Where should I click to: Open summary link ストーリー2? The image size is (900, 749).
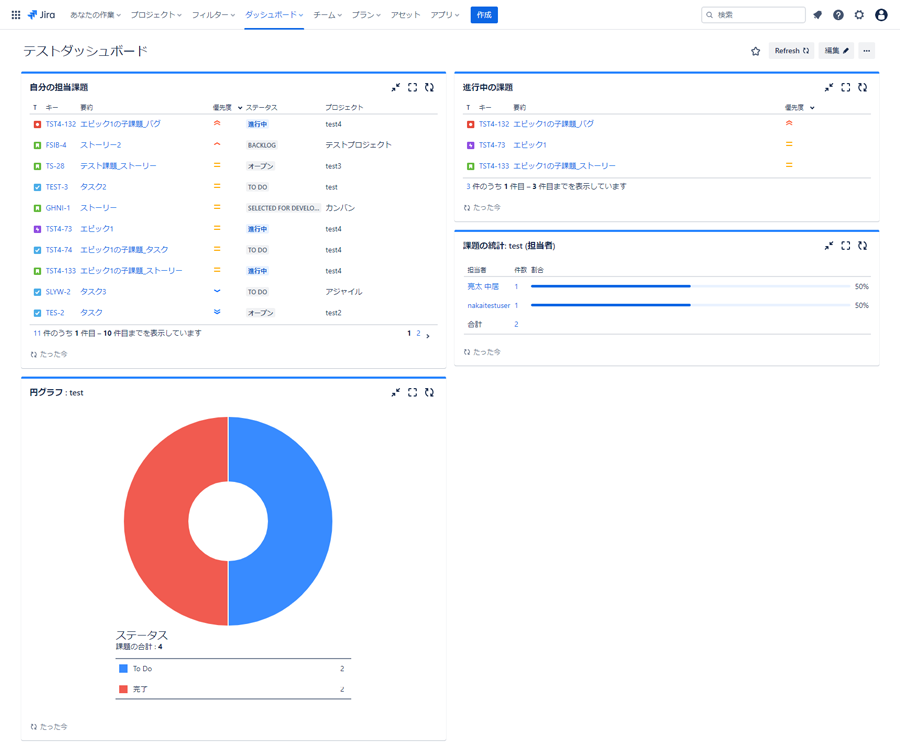[100, 145]
